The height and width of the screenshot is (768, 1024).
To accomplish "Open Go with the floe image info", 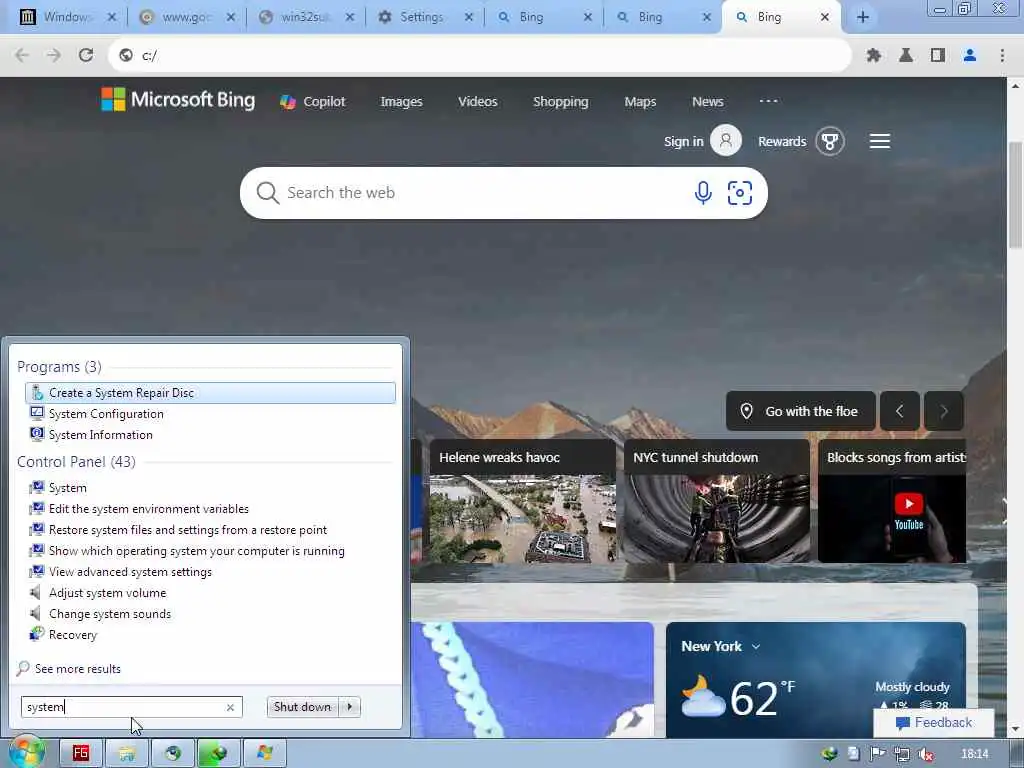I will point(801,411).
